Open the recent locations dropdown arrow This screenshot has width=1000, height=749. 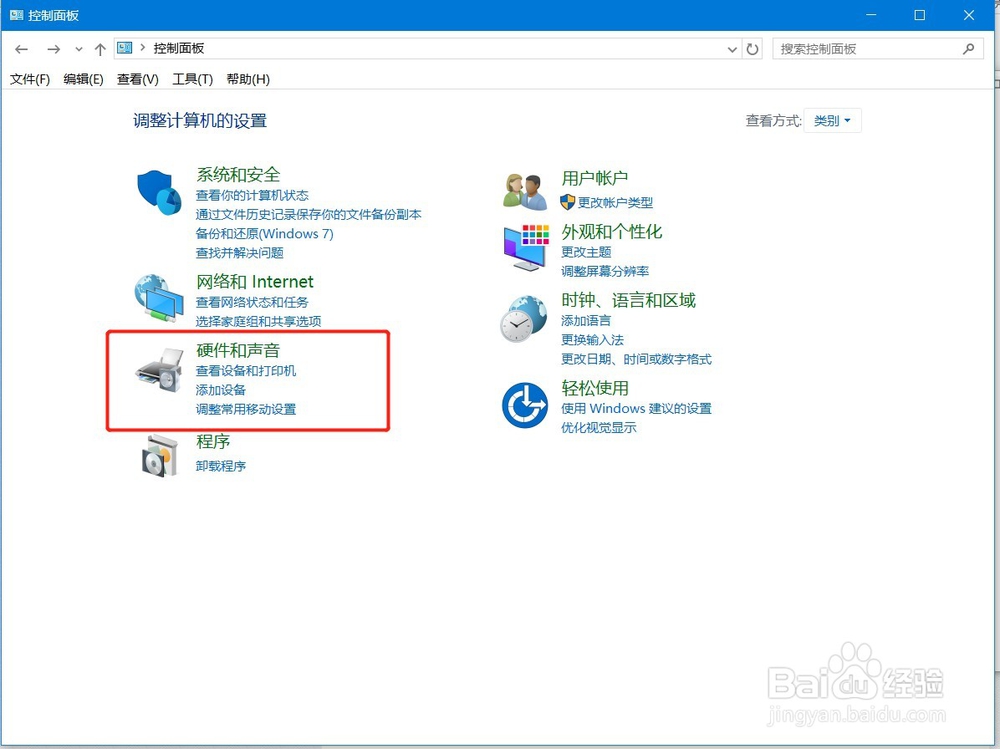(x=78, y=49)
